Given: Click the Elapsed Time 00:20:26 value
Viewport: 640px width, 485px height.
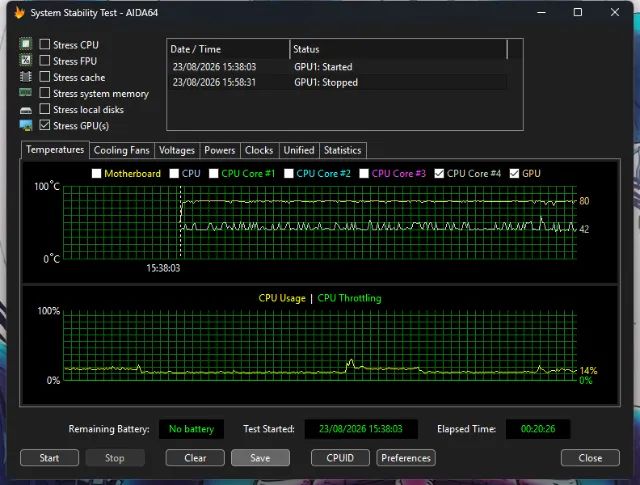Looking at the screenshot, I should tap(538, 429).
